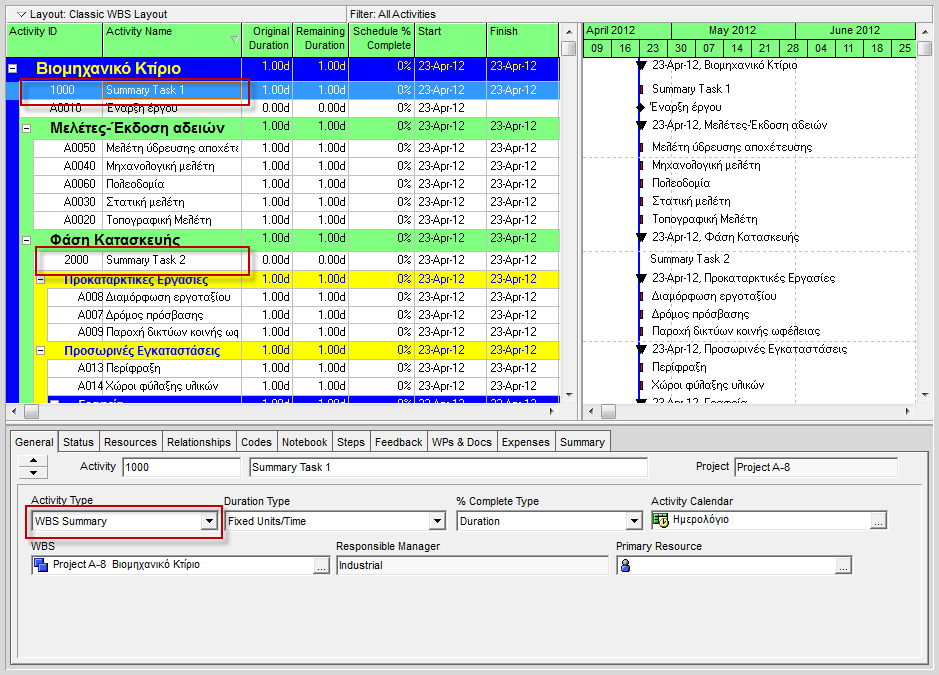The image size is (939, 675).
Task: Open the Expenses tab
Action: coord(526,442)
